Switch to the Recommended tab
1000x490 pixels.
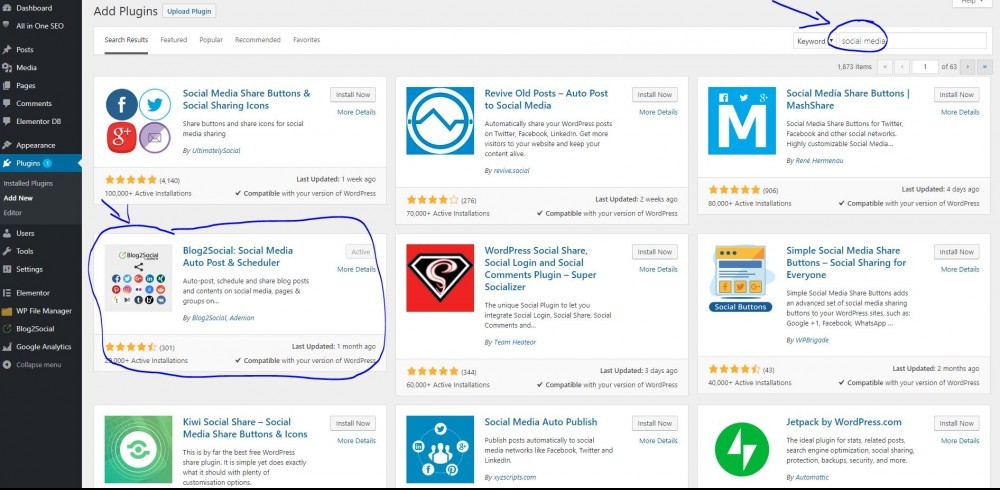click(258, 40)
